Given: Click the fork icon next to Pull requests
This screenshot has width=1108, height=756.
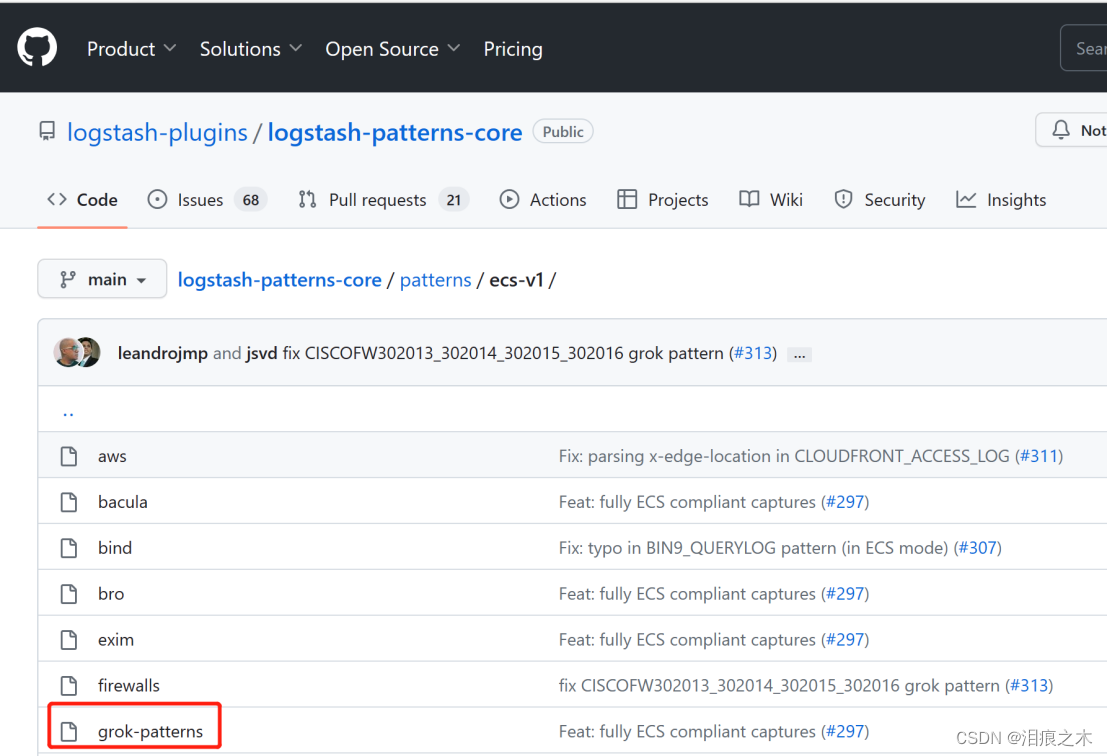Looking at the screenshot, I should pyautogui.click(x=308, y=199).
